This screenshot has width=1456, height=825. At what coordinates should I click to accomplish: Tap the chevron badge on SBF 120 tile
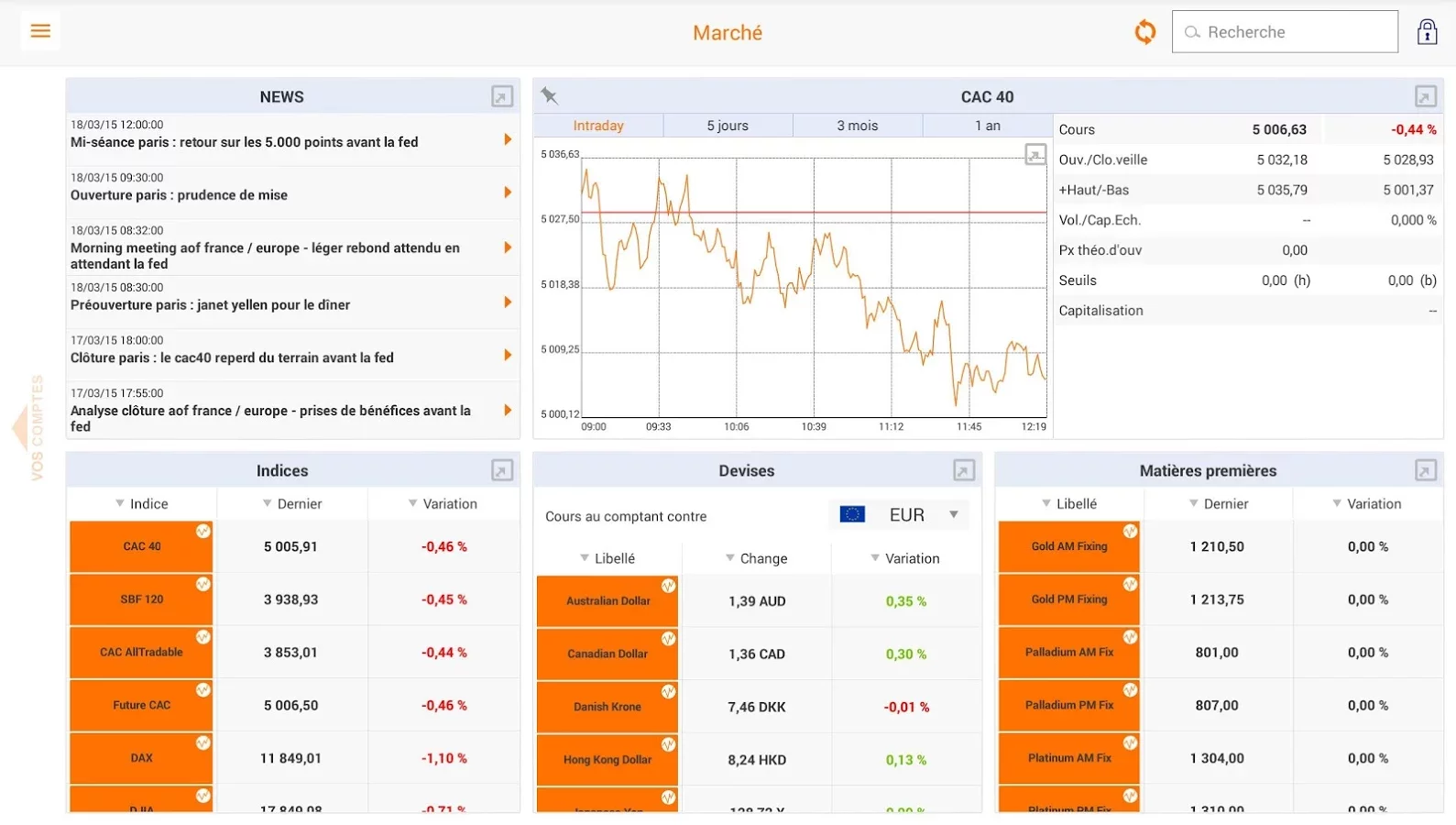coord(203,584)
